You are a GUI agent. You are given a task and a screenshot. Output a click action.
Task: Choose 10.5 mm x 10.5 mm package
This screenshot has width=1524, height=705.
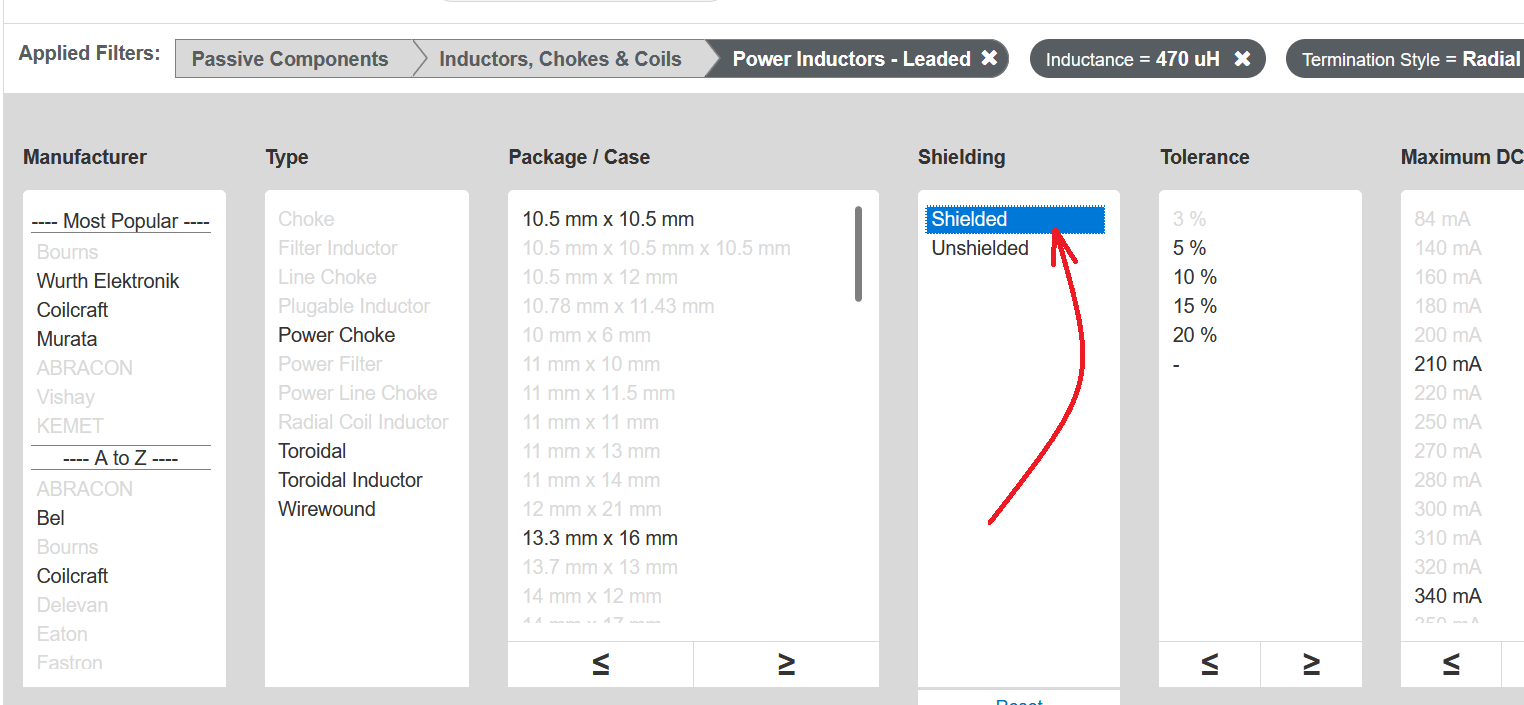(608, 219)
